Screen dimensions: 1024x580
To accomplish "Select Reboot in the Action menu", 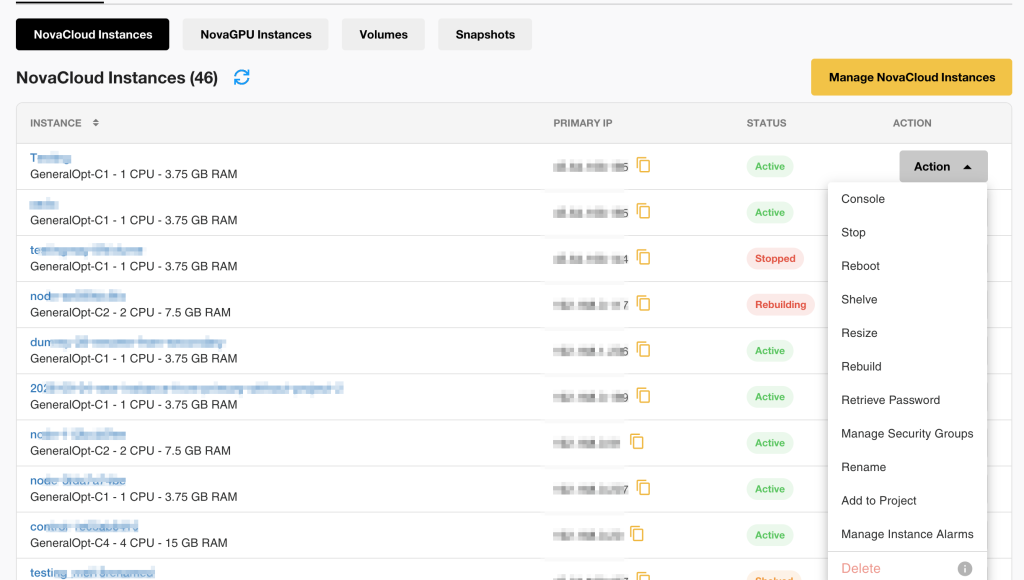I will pos(860,266).
